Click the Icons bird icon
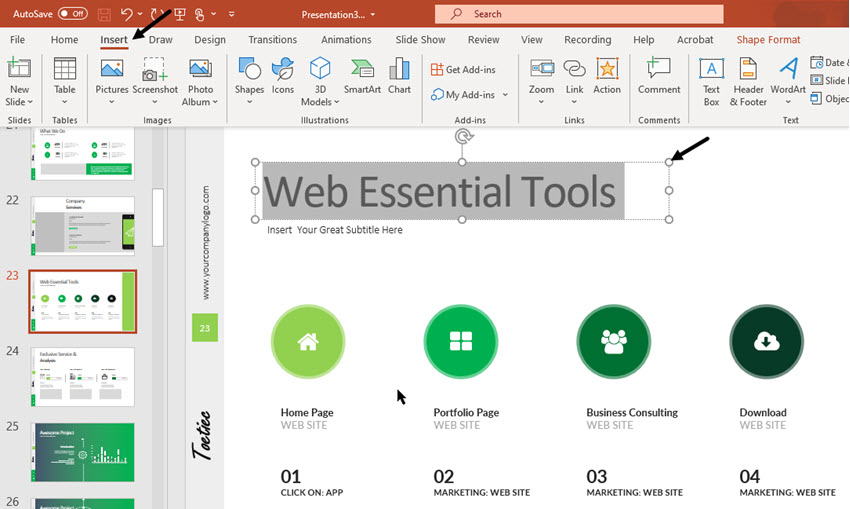 tap(282, 69)
